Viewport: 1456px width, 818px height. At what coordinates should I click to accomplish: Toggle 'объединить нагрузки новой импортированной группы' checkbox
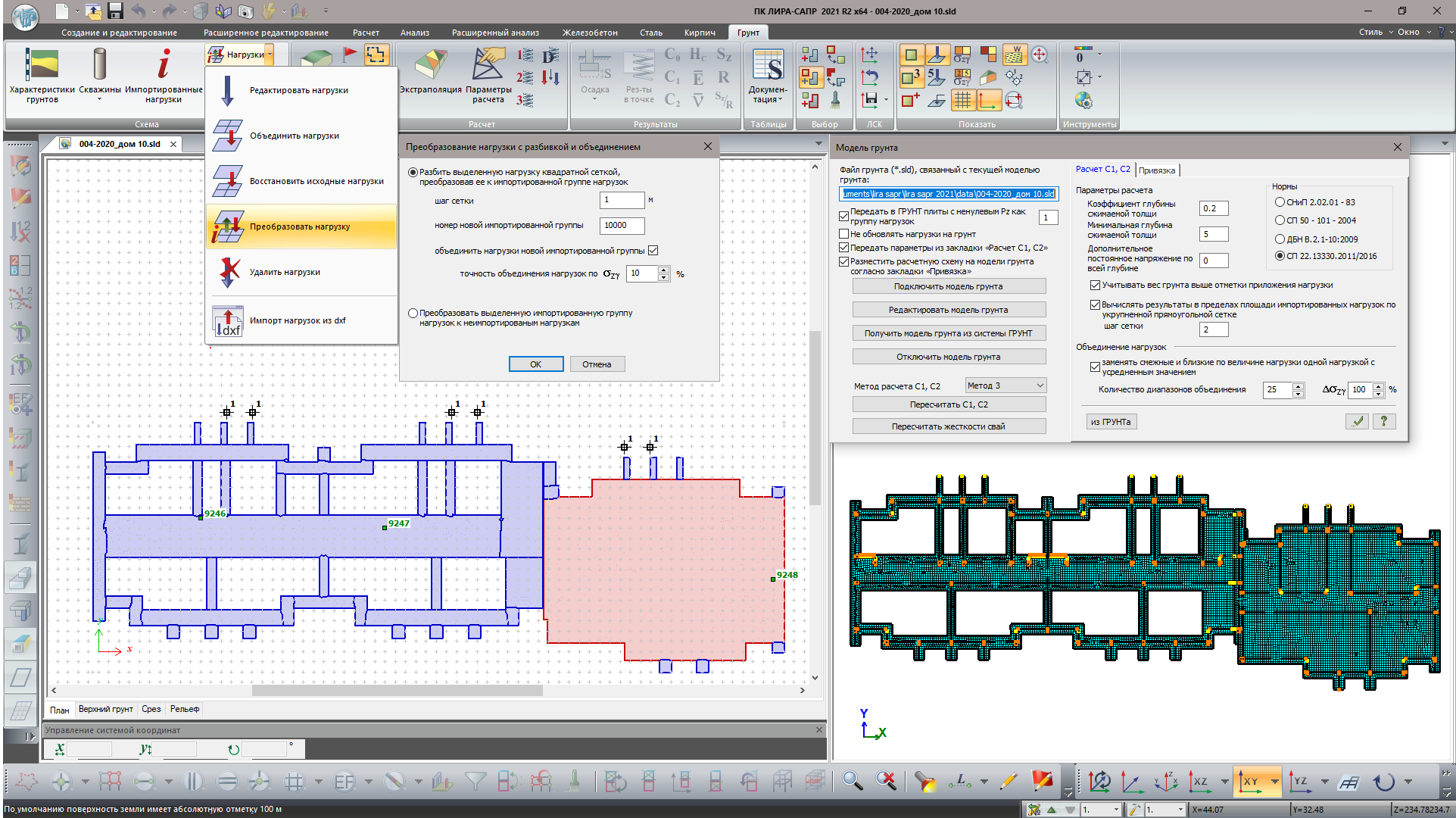tap(653, 251)
